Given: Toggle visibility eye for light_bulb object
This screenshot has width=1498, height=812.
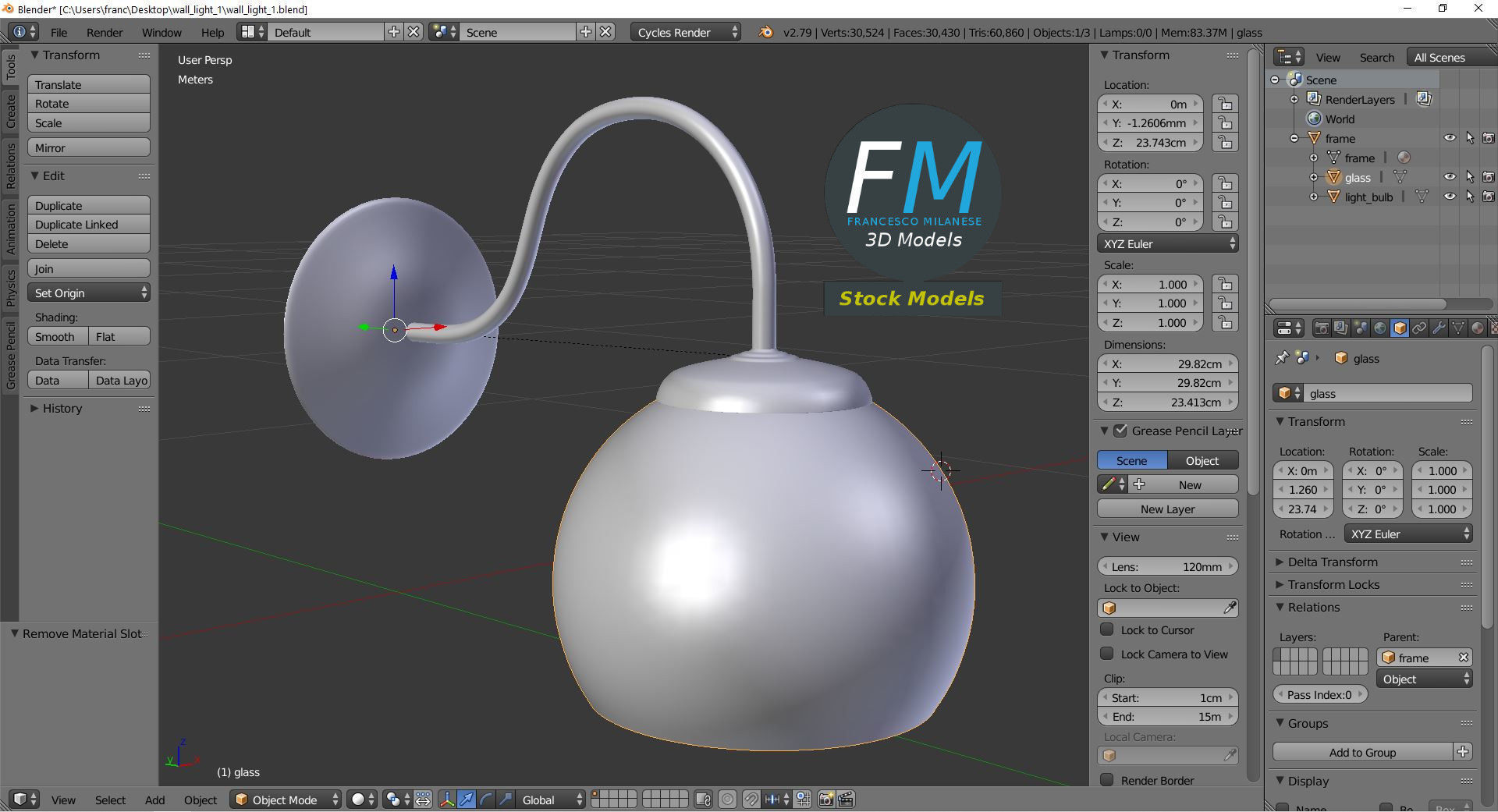Looking at the screenshot, I should coord(1450,197).
